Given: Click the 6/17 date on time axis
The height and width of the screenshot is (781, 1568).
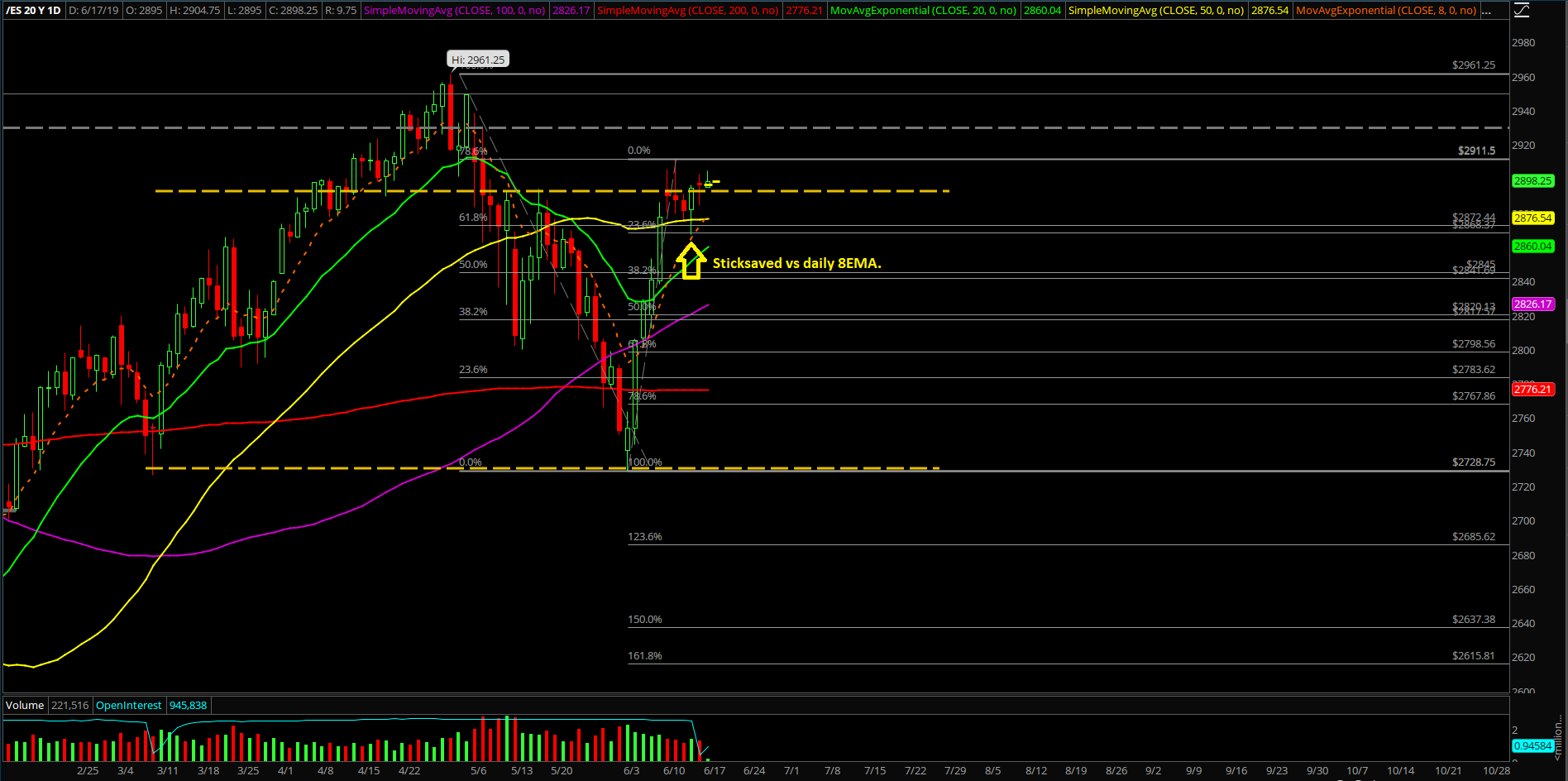Looking at the screenshot, I should (715, 770).
